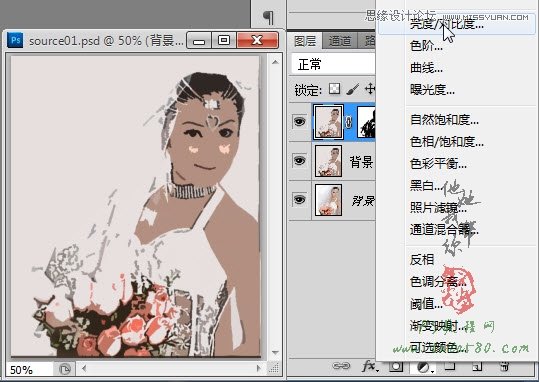Close the source01.psd document window
Viewport: 539px width, 382px height.
click(x=257, y=41)
